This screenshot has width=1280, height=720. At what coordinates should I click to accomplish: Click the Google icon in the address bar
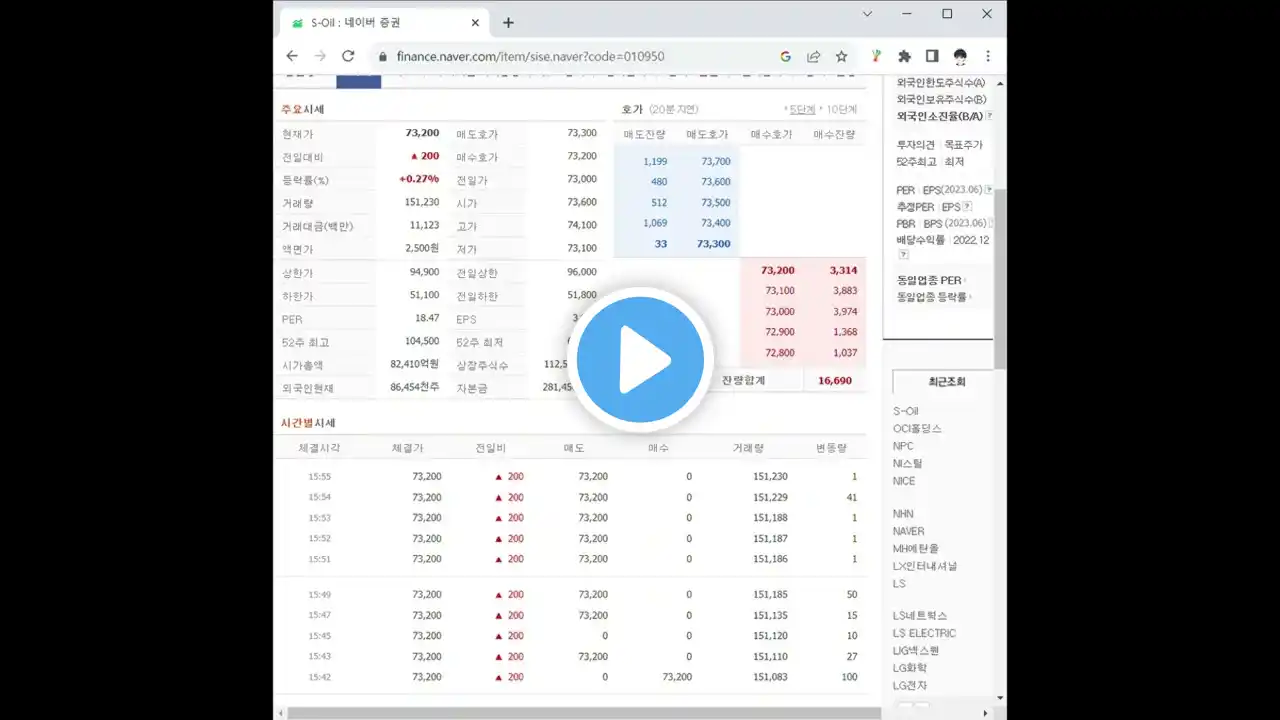pyautogui.click(x=786, y=56)
